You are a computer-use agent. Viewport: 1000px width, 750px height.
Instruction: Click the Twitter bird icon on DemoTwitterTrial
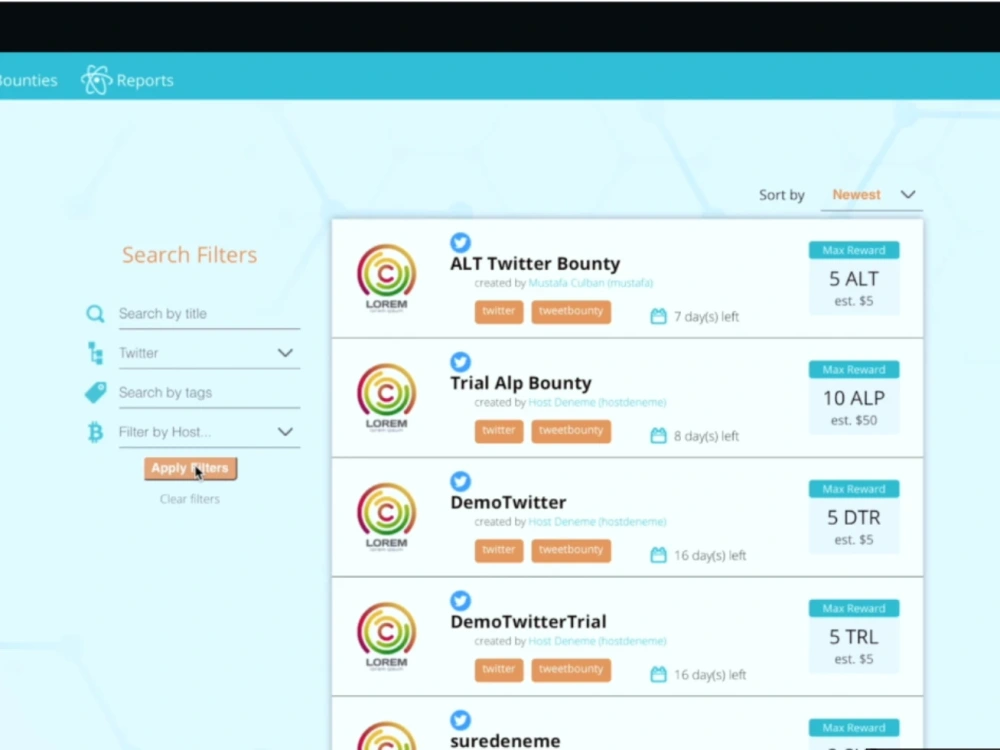[460, 600]
